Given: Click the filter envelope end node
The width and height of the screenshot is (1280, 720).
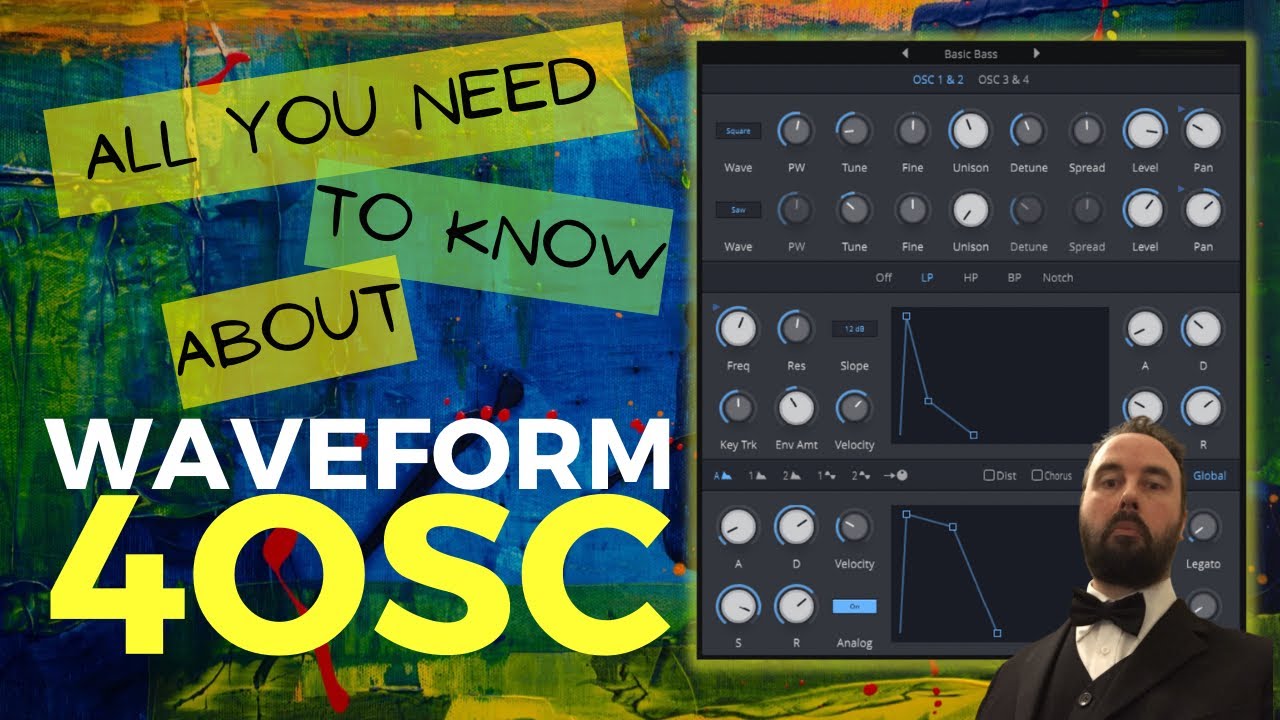Looking at the screenshot, I should [x=974, y=435].
